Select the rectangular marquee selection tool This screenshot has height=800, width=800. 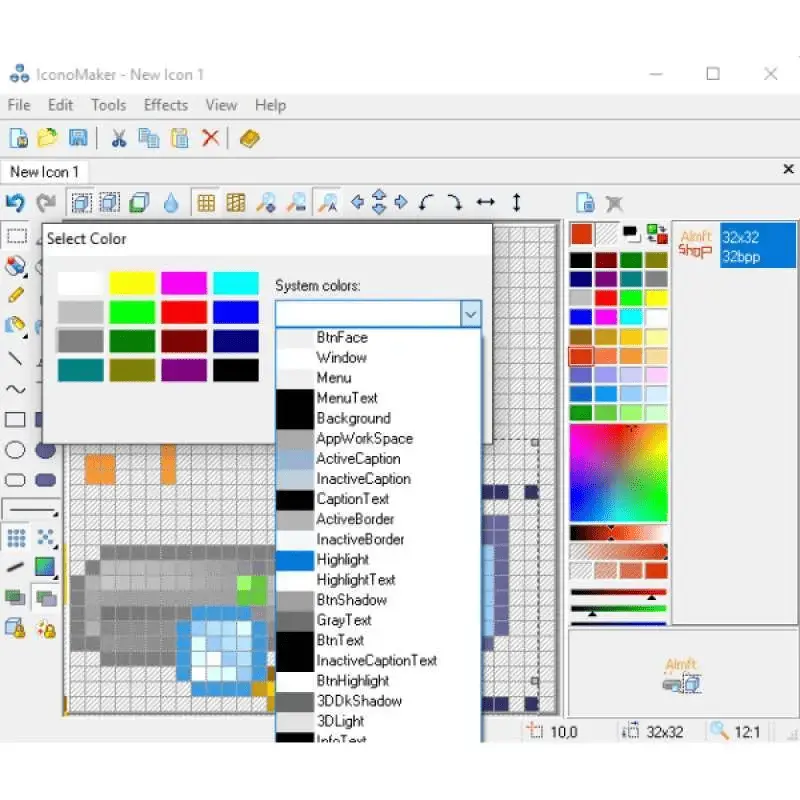tap(16, 236)
